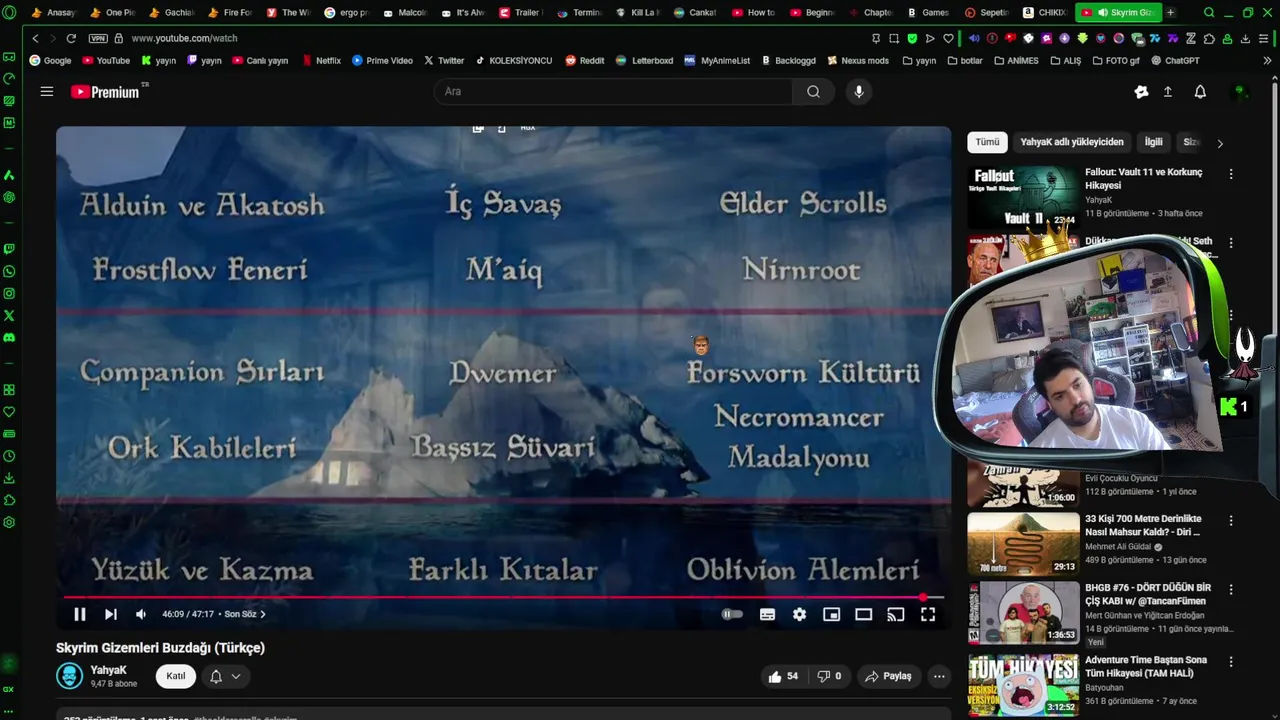The height and width of the screenshot is (720, 1280).
Task: Select the 'Tümü' filter chip
Action: pyautogui.click(x=987, y=142)
